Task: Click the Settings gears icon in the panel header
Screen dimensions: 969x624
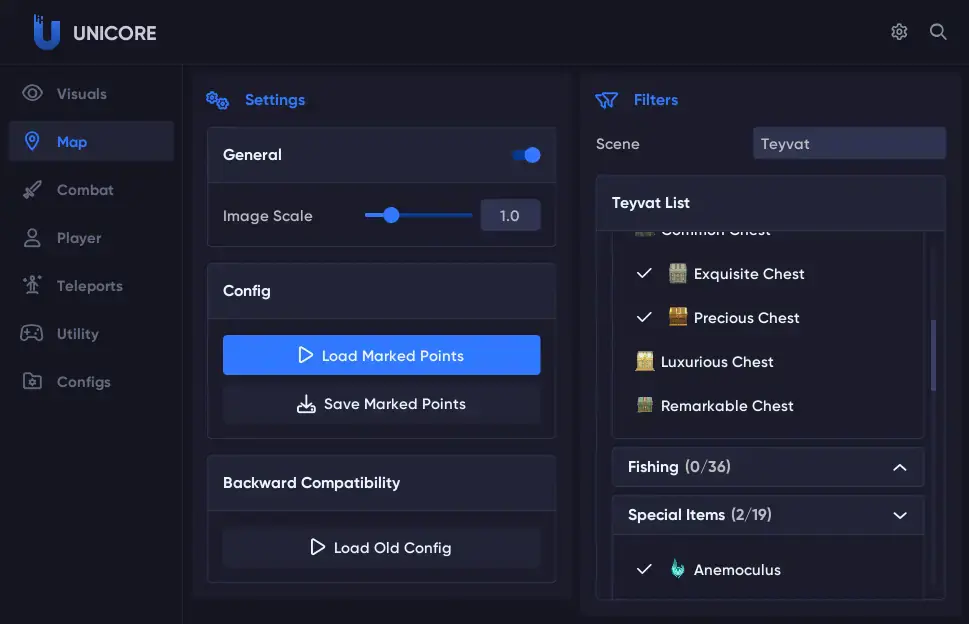Action: pos(218,100)
